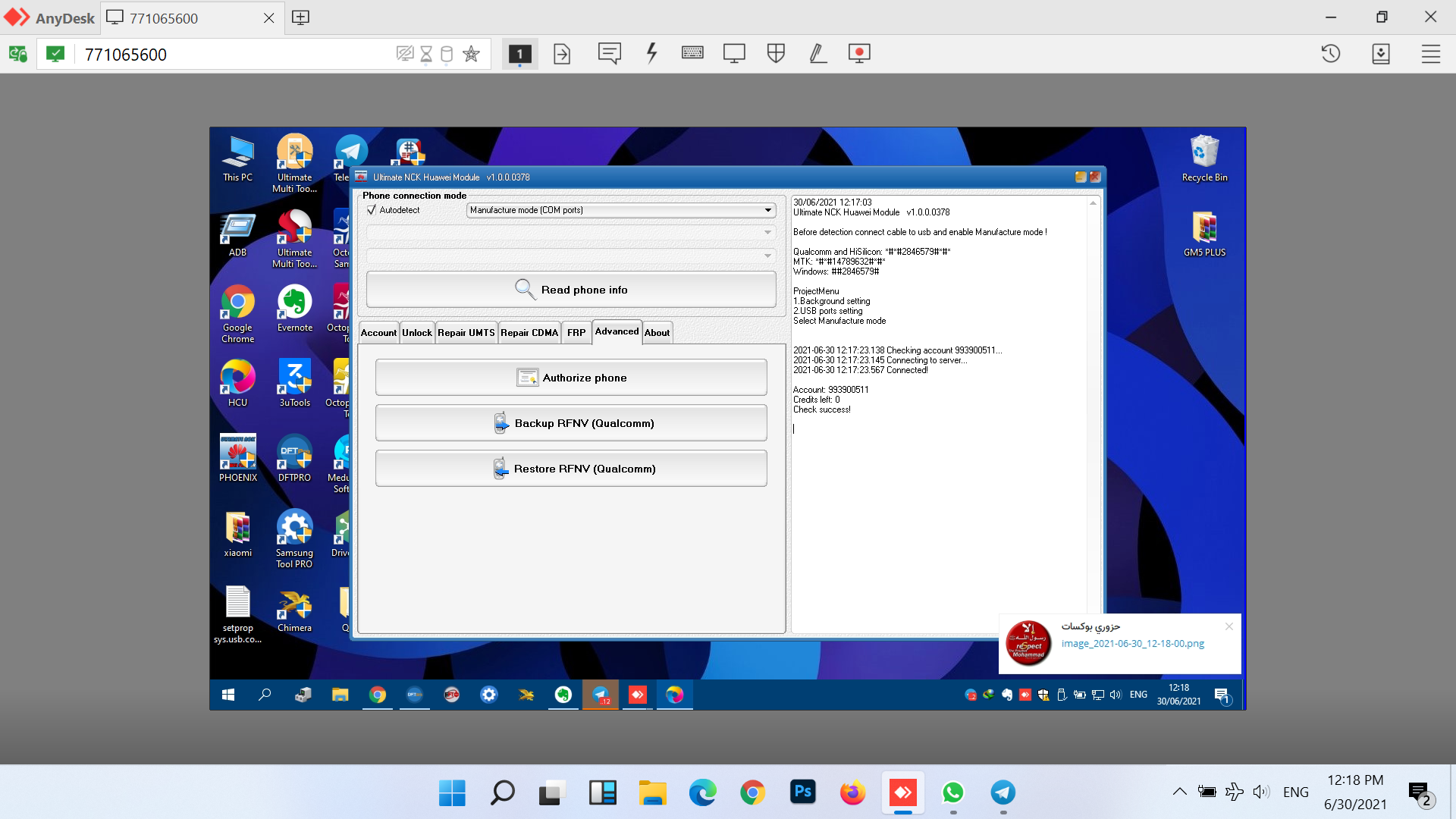Open the AnyDesk file transfer icon
This screenshot has width=1456, height=819.
click(x=562, y=54)
